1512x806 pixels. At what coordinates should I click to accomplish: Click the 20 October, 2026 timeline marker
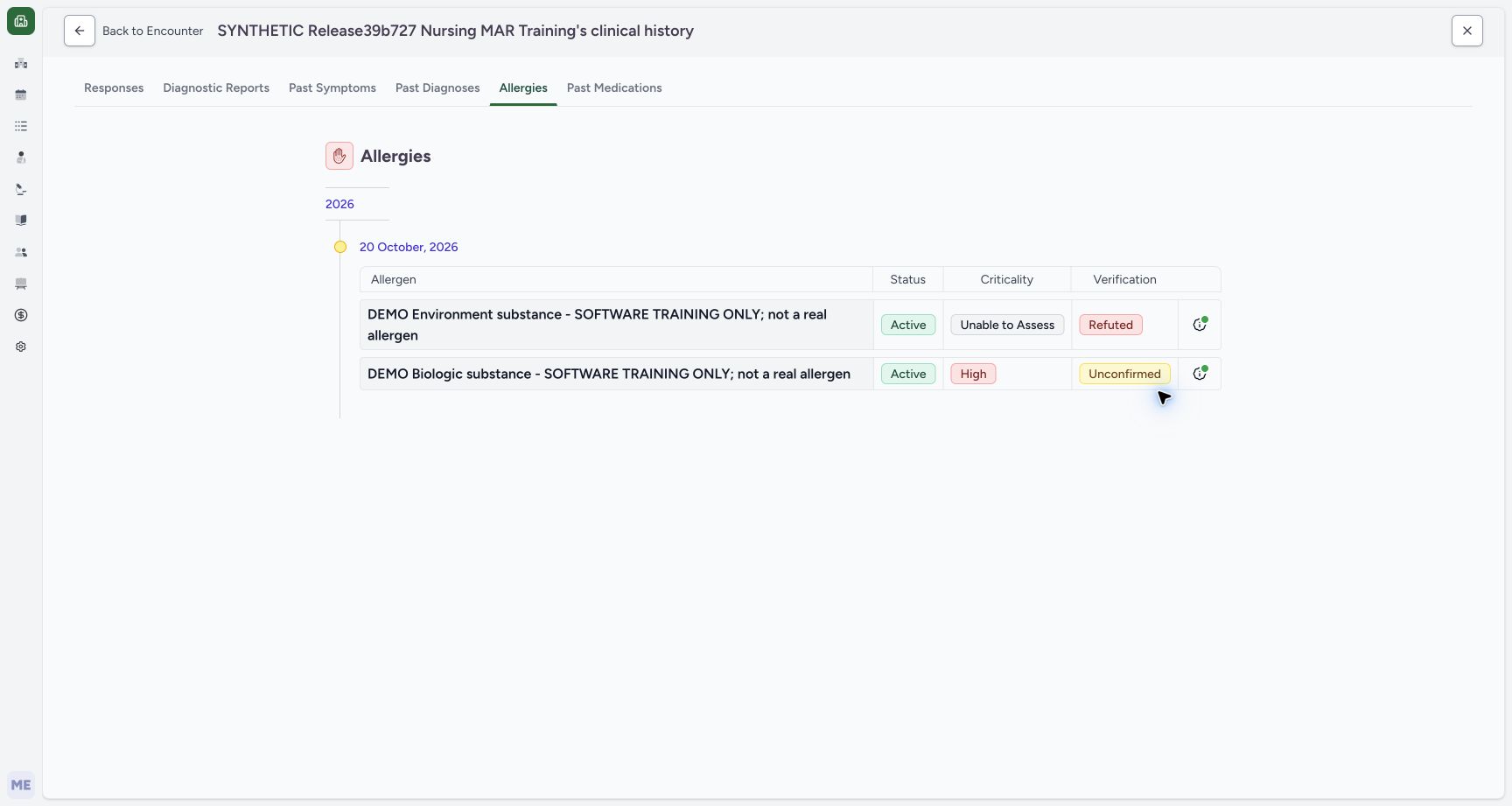[340, 247]
